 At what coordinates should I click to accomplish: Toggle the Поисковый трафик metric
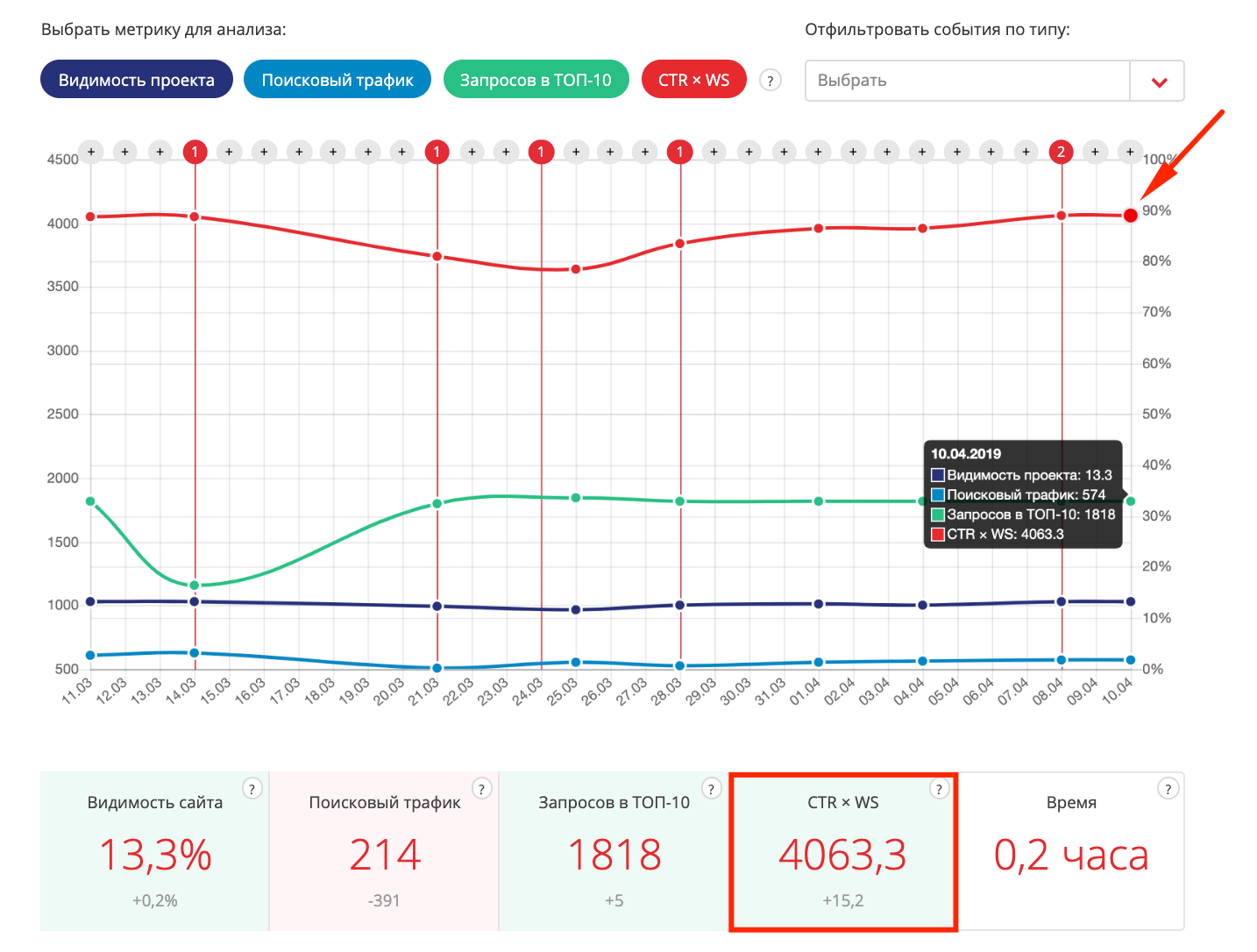click(337, 80)
